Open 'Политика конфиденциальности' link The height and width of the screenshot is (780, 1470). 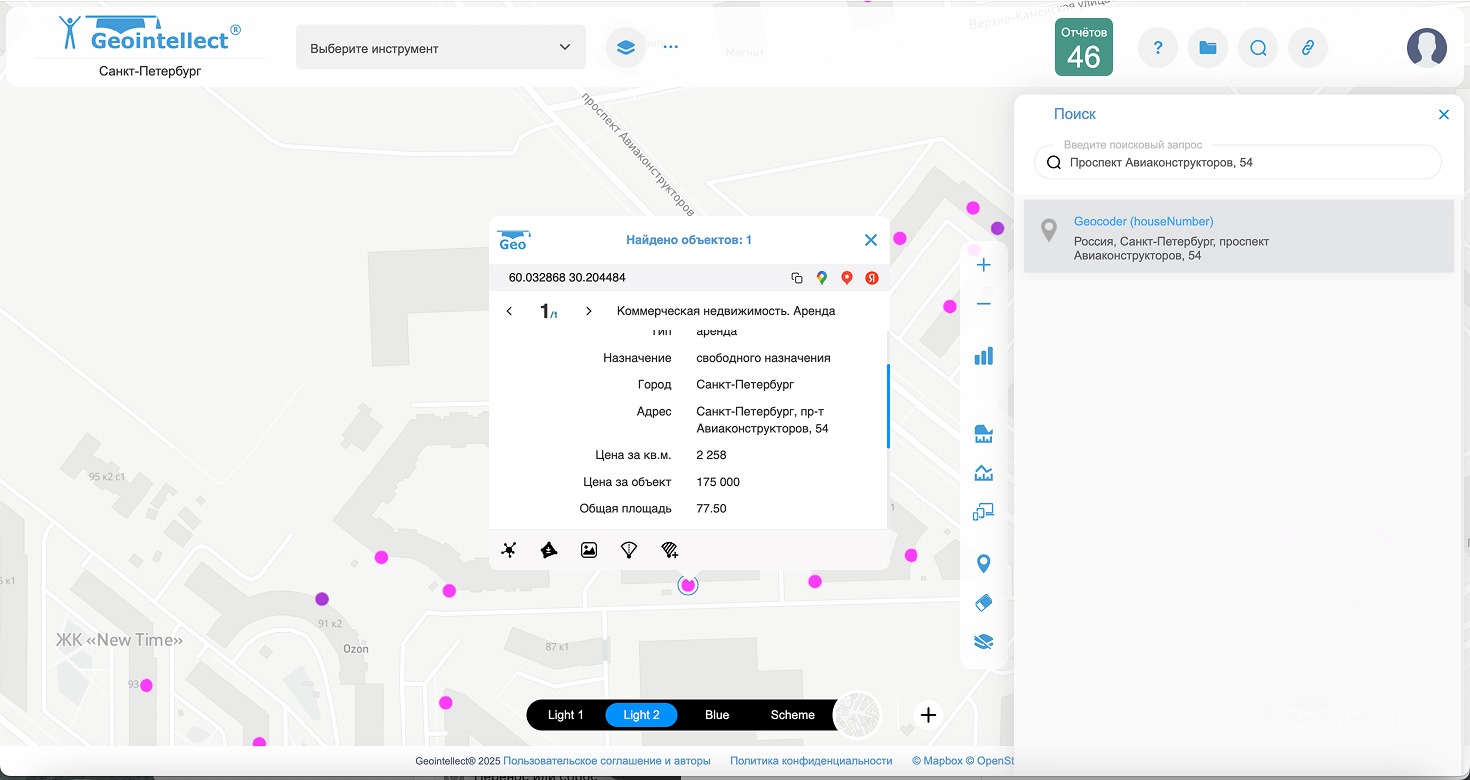(811, 761)
